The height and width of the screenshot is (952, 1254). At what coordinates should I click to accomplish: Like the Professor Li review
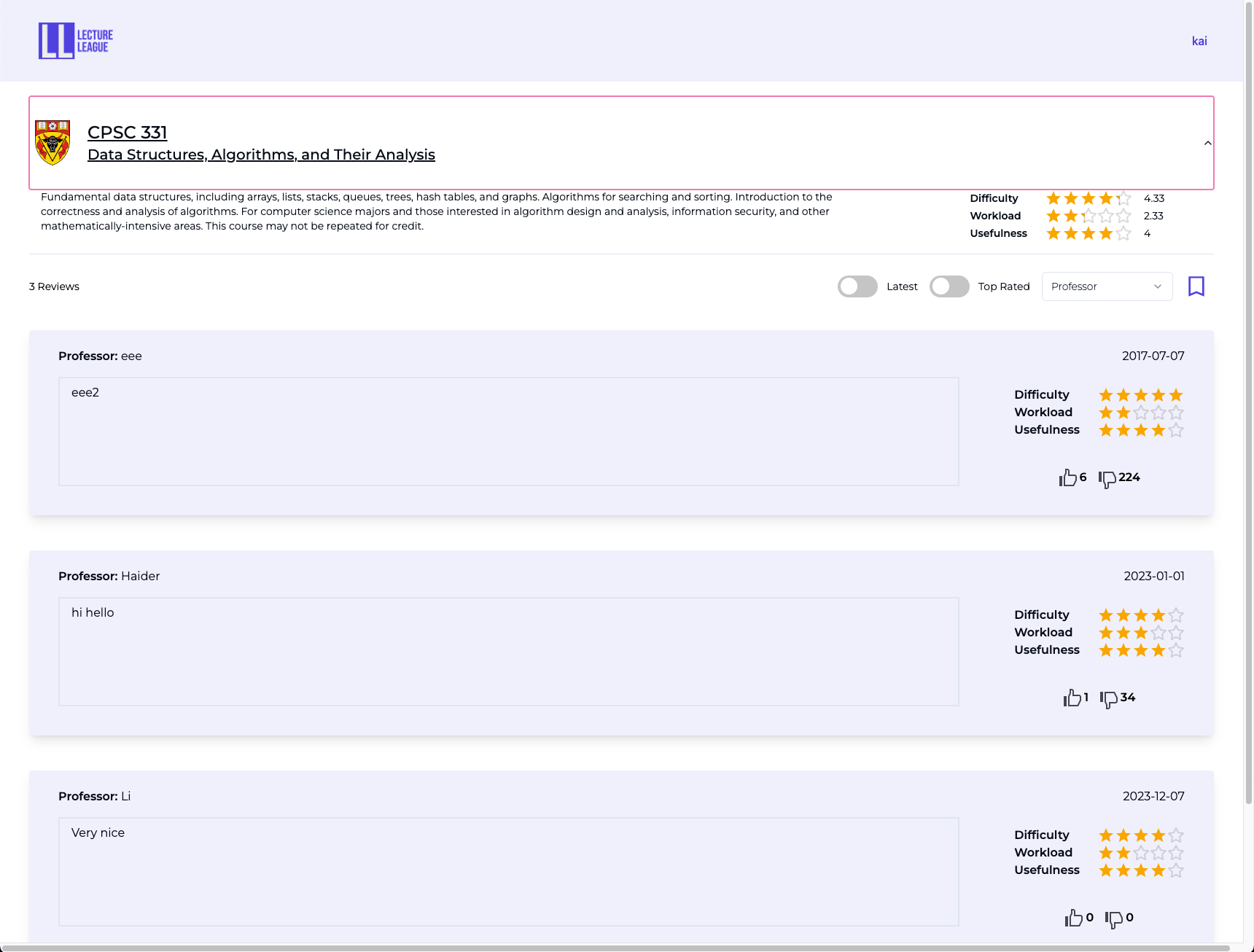[x=1073, y=918]
